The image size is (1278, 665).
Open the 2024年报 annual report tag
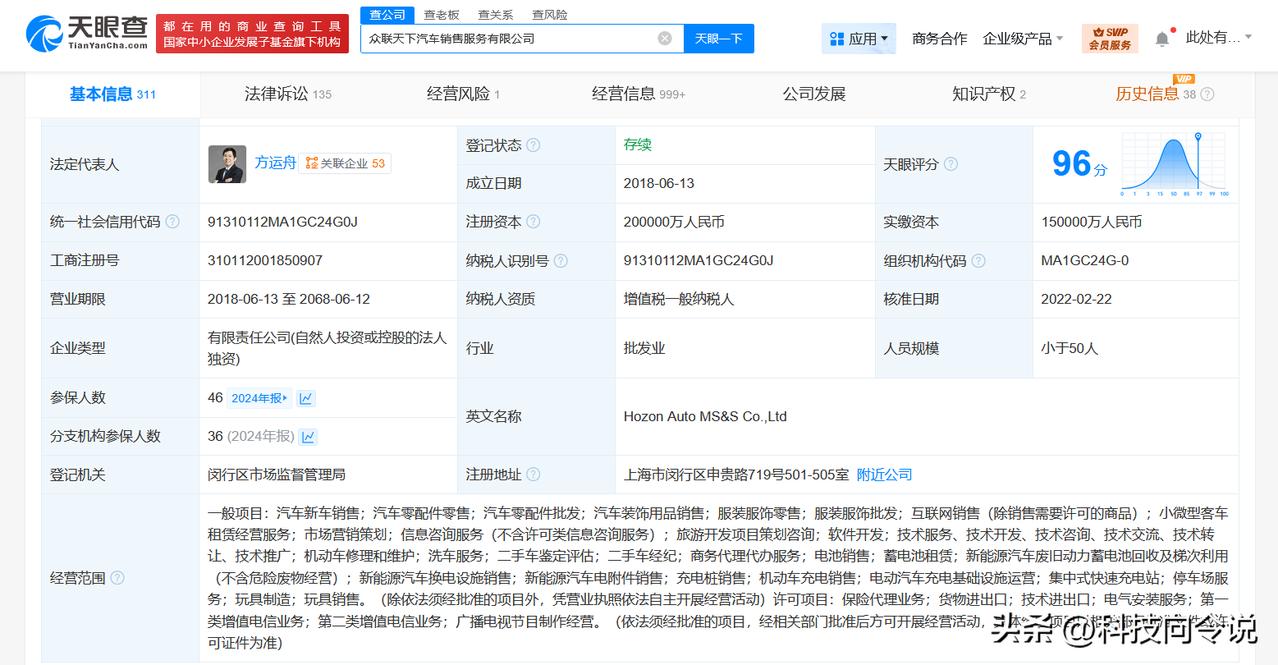point(260,398)
